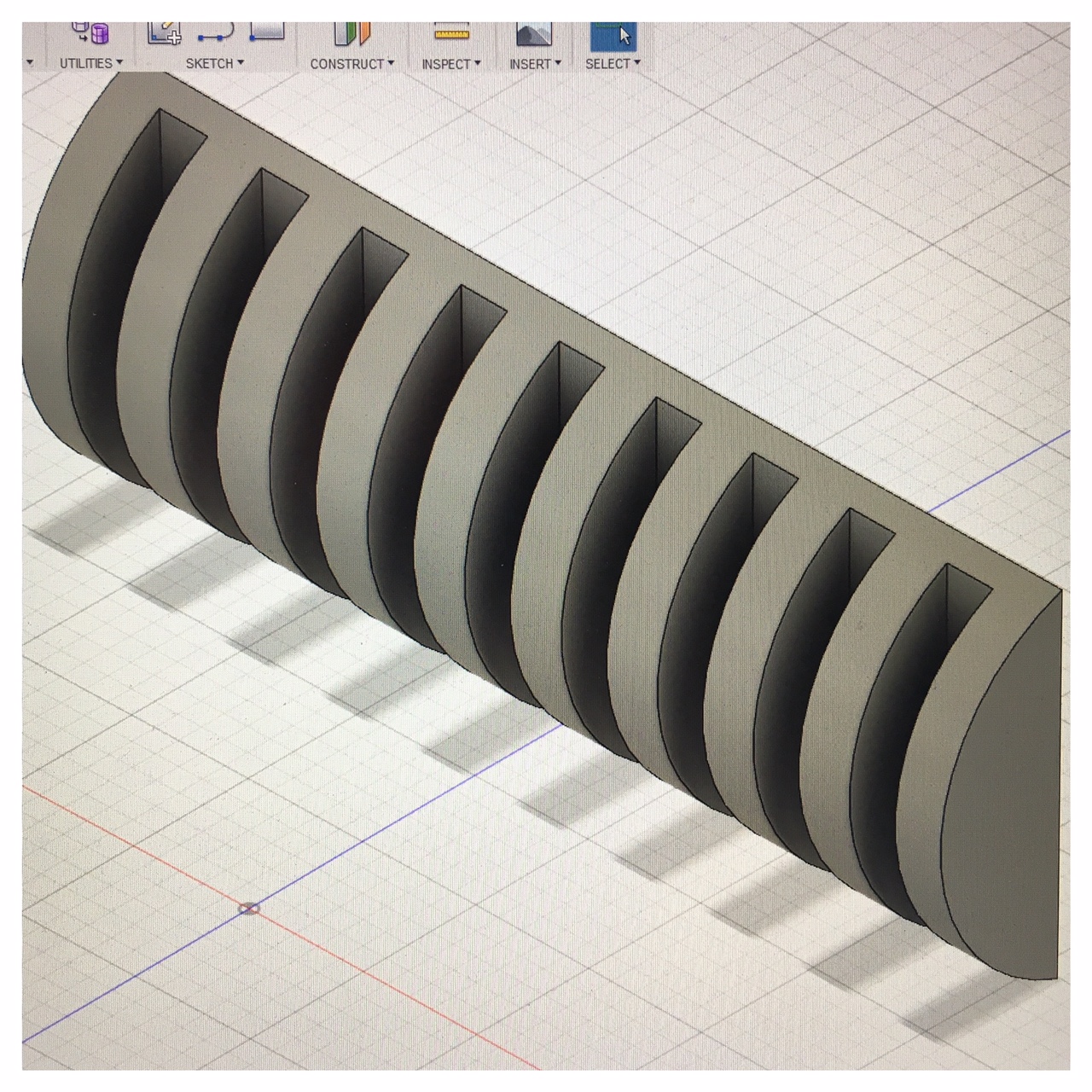This screenshot has width=1092, height=1092.
Task: Open the INSERT dropdown menu
Action: pos(535,64)
